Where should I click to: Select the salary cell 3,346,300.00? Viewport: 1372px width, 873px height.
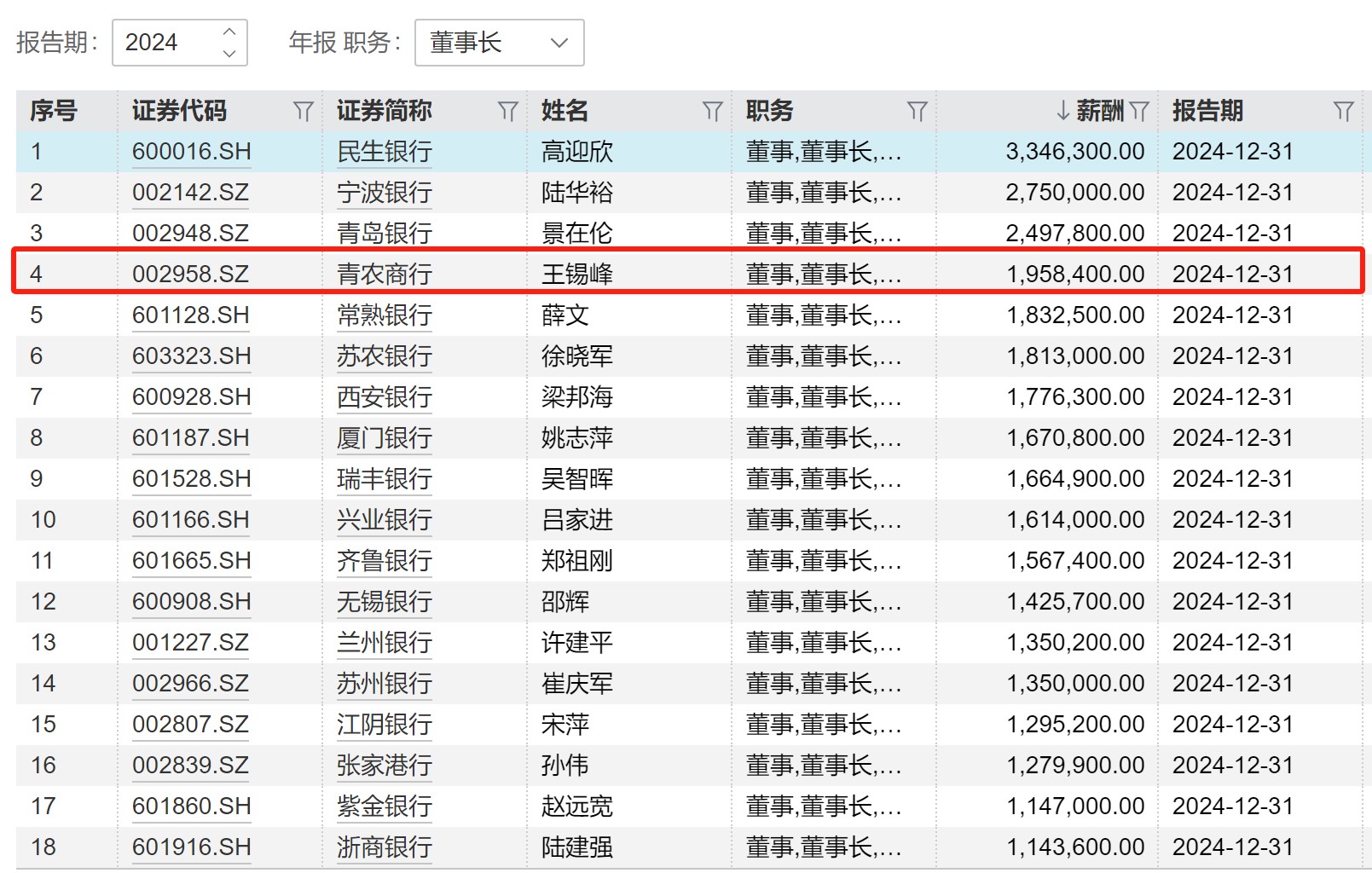pyautogui.click(x=1074, y=152)
